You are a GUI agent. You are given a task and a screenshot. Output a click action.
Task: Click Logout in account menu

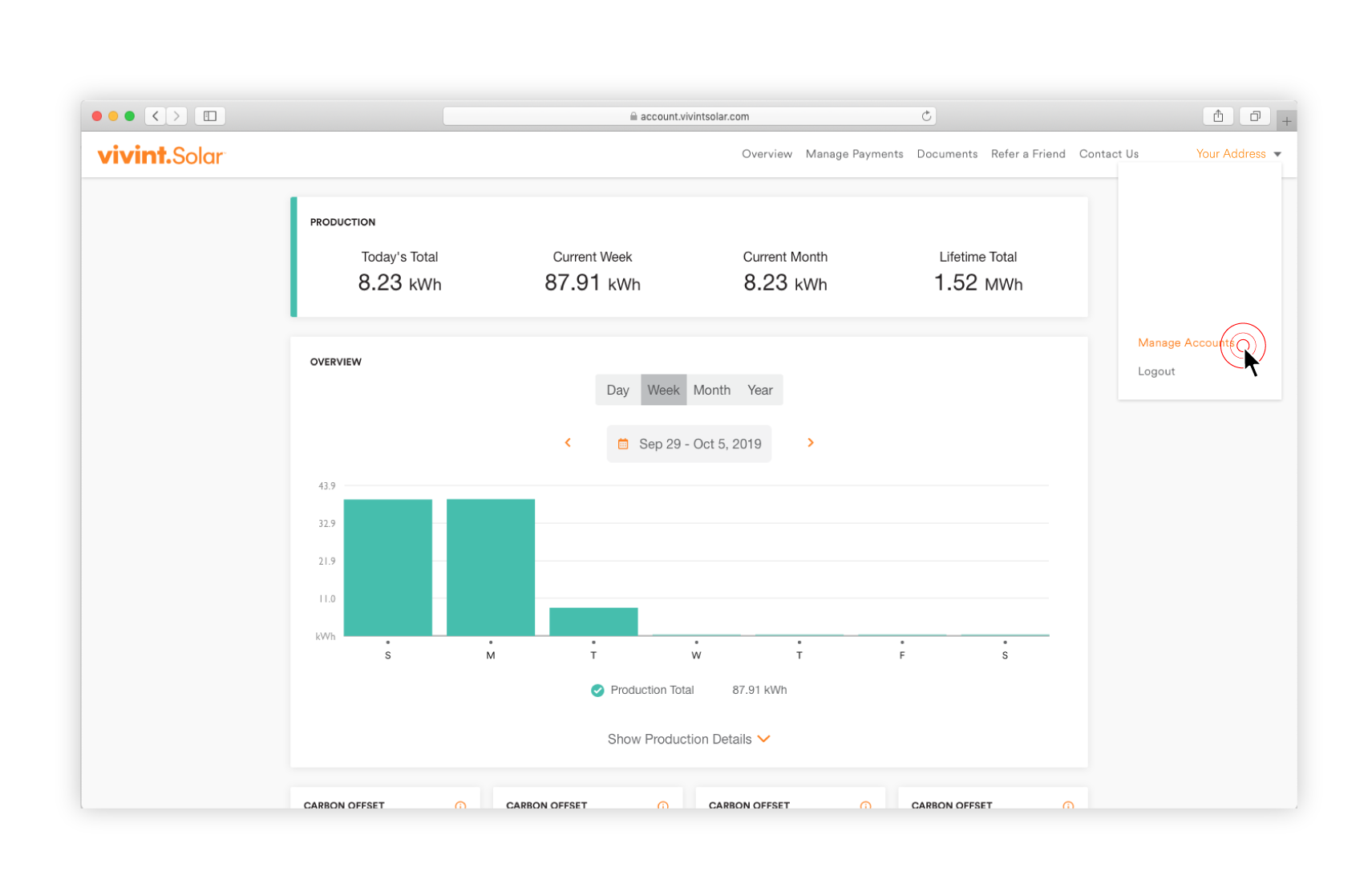pyautogui.click(x=1156, y=371)
